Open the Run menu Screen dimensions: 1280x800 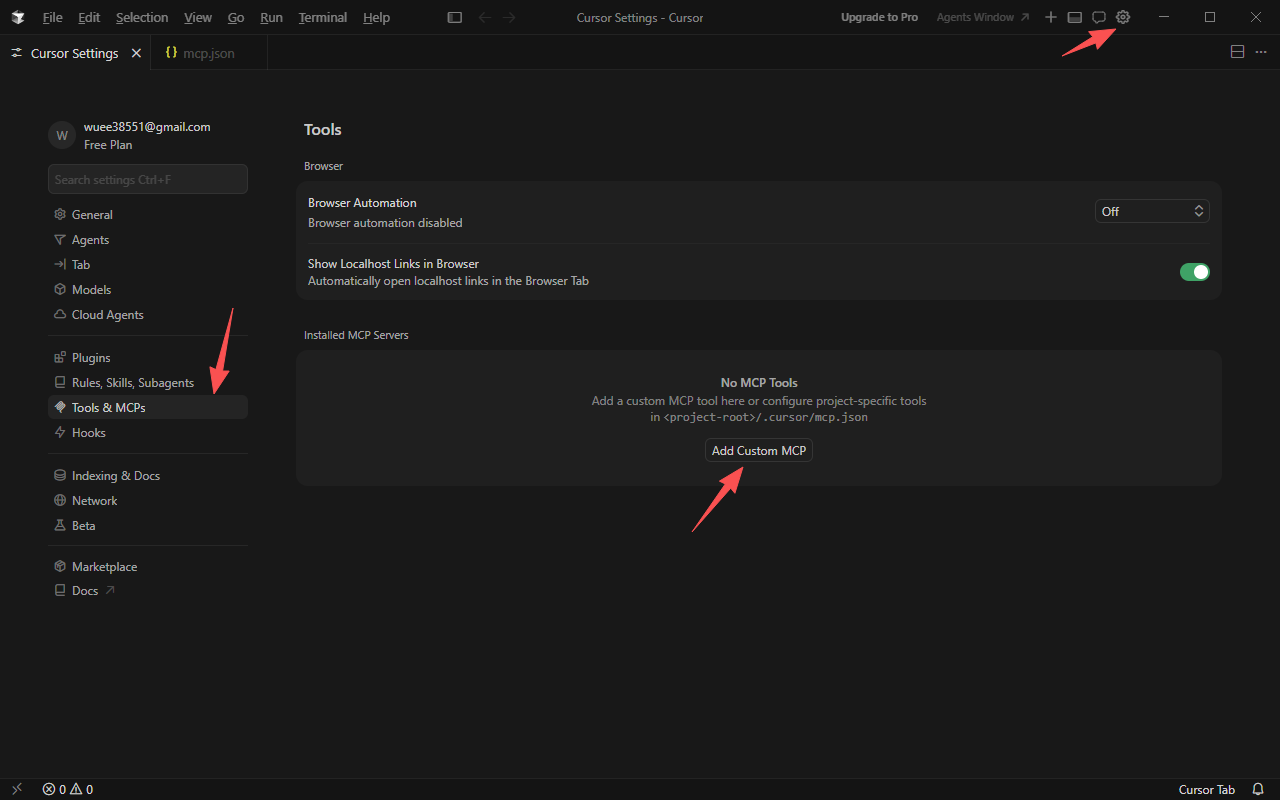(271, 17)
